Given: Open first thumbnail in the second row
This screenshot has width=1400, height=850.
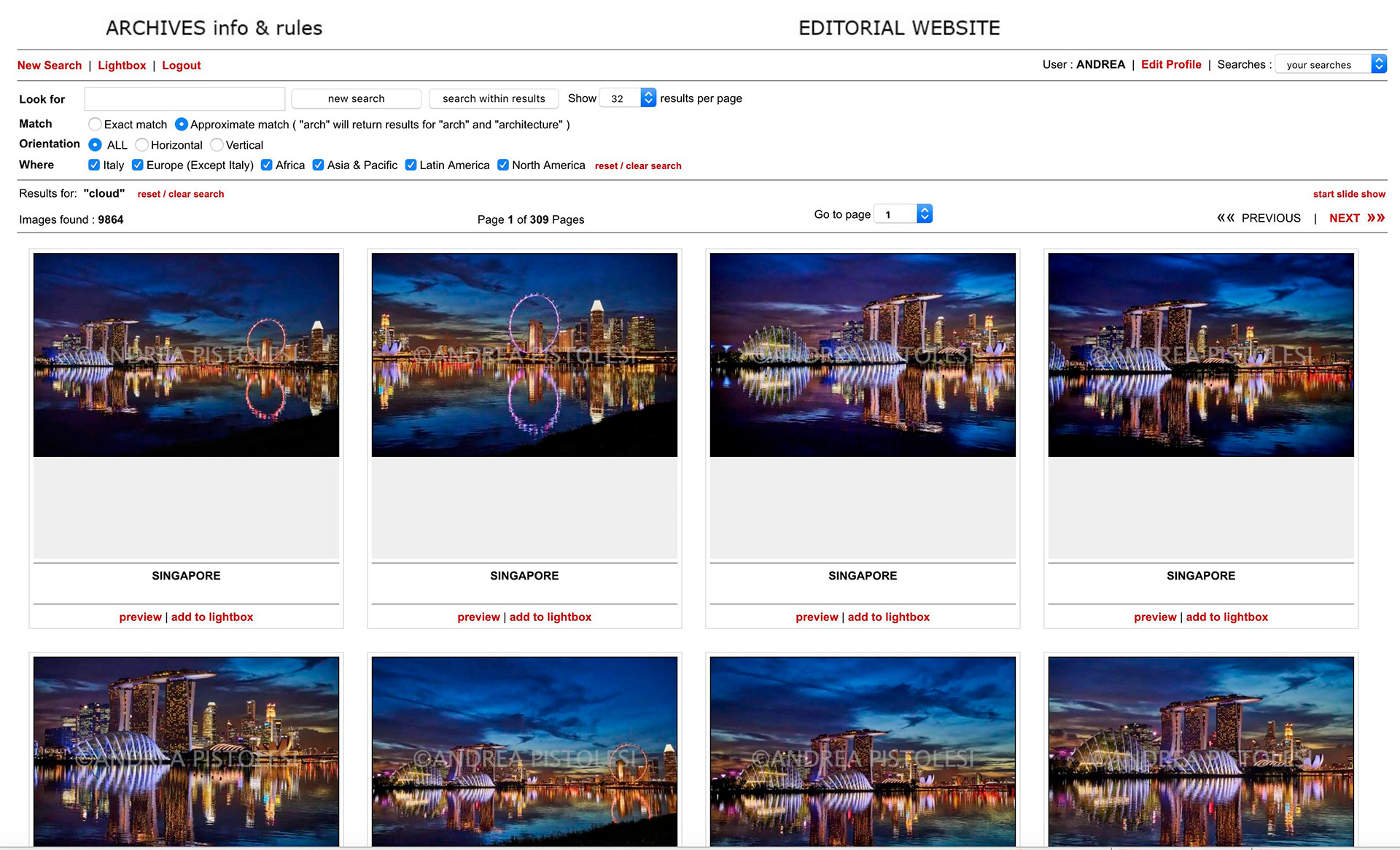Looking at the screenshot, I should [186, 752].
